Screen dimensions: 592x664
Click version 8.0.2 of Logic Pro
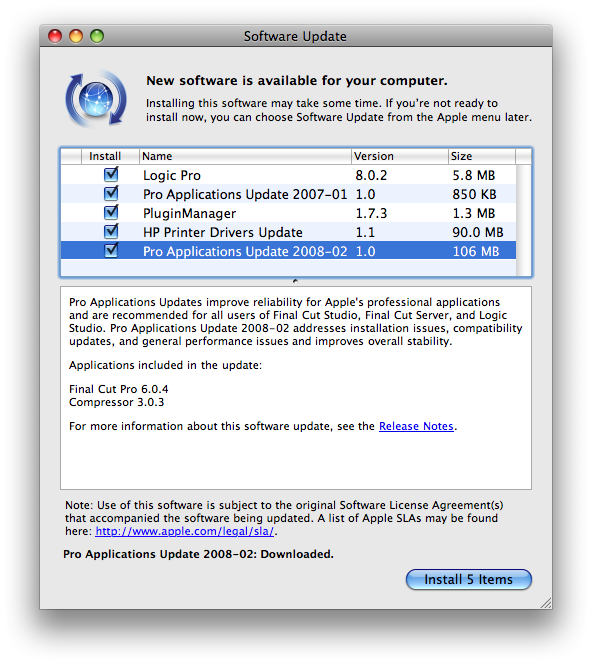click(x=371, y=175)
